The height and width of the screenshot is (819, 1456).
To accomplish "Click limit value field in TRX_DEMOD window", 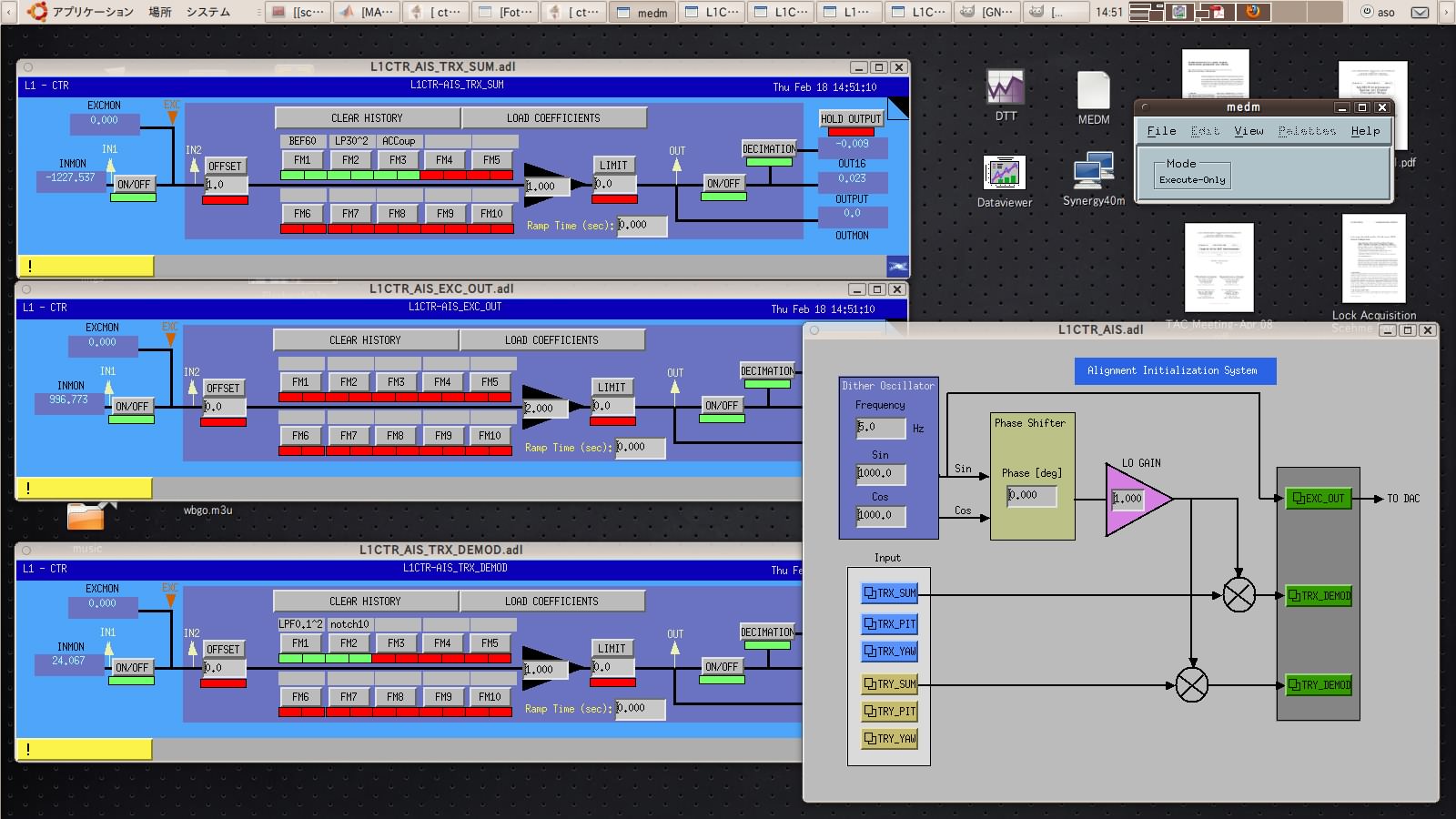I will coord(612,667).
